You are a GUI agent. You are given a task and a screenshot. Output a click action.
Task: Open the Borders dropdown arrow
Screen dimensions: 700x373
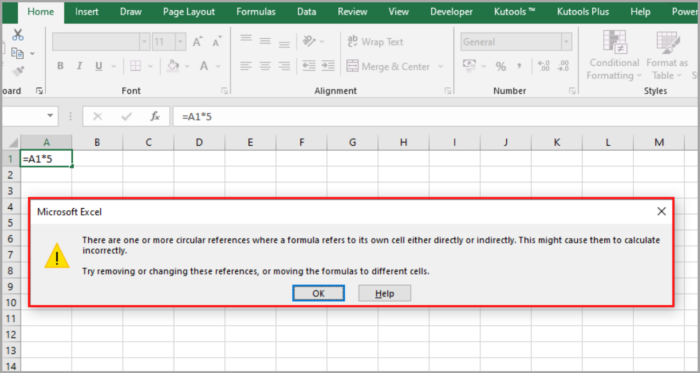(150, 66)
